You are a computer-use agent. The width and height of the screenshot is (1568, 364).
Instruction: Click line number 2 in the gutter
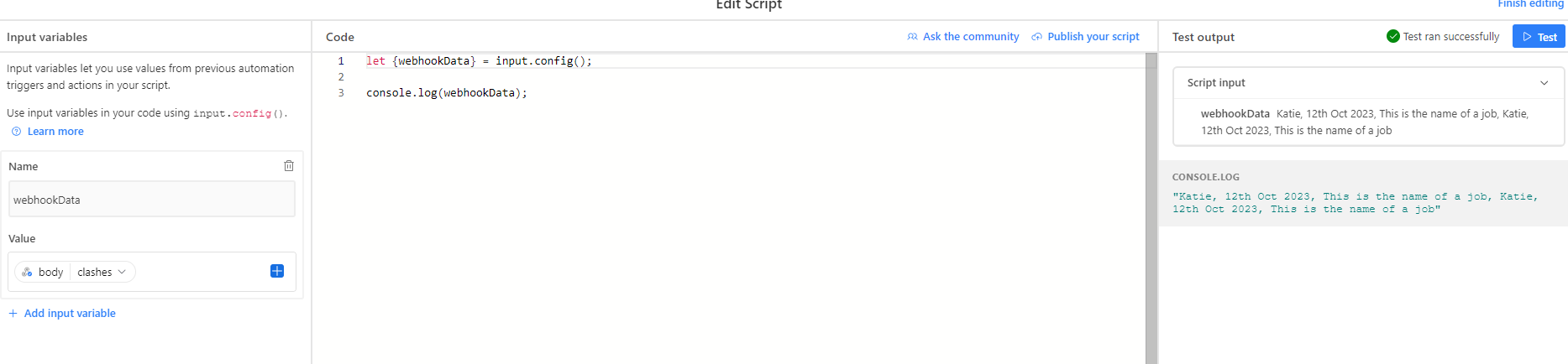(341, 77)
